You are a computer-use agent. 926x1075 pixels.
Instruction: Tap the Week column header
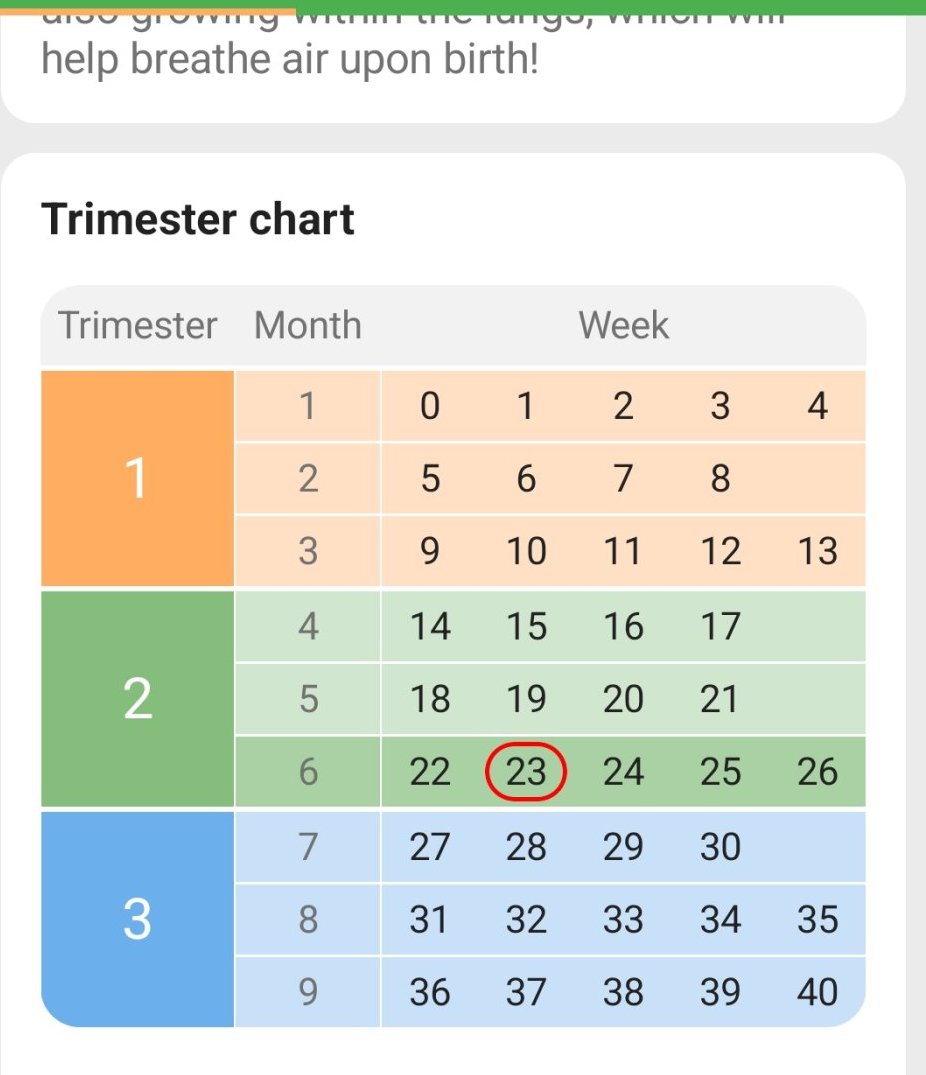[x=623, y=325]
